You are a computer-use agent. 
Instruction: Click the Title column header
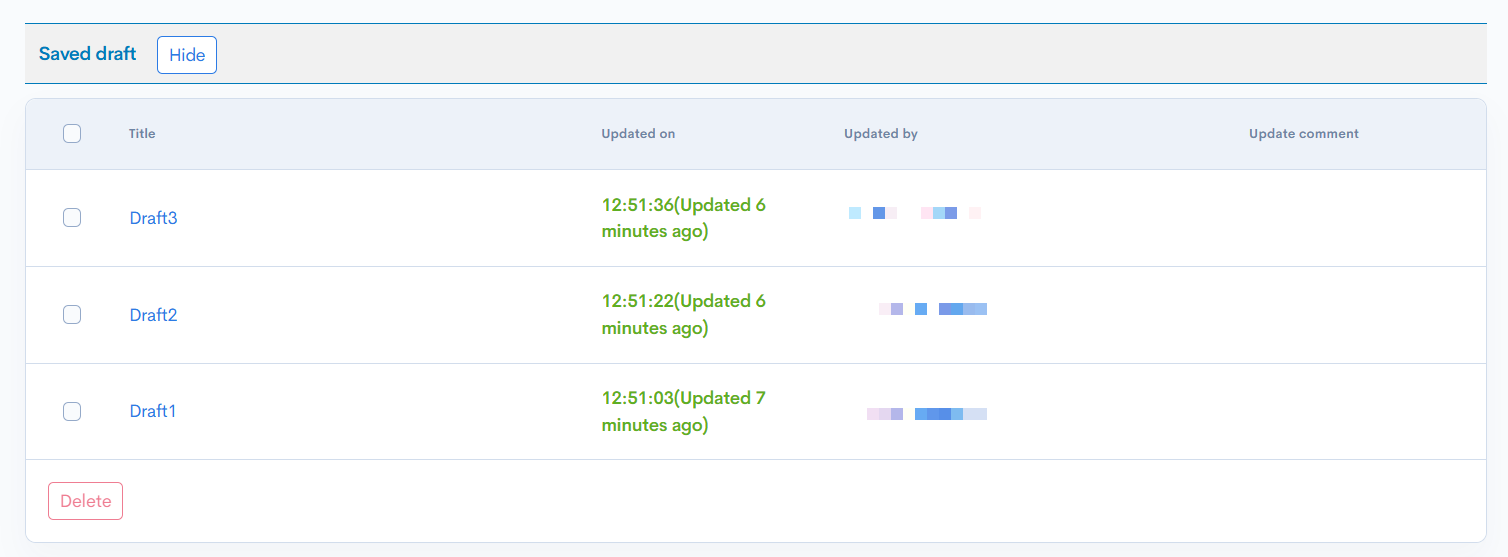tap(142, 133)
